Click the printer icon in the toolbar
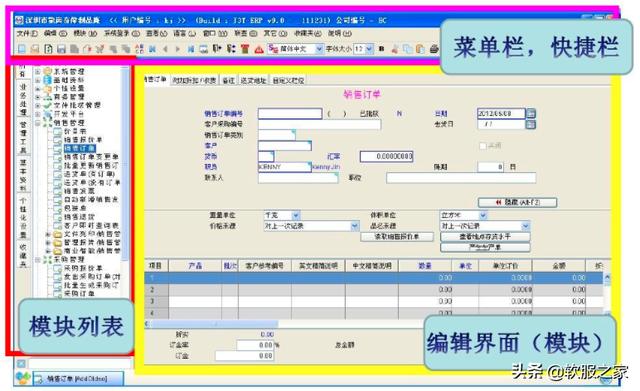This screenshot has width=640, height=391. point(434,49)
